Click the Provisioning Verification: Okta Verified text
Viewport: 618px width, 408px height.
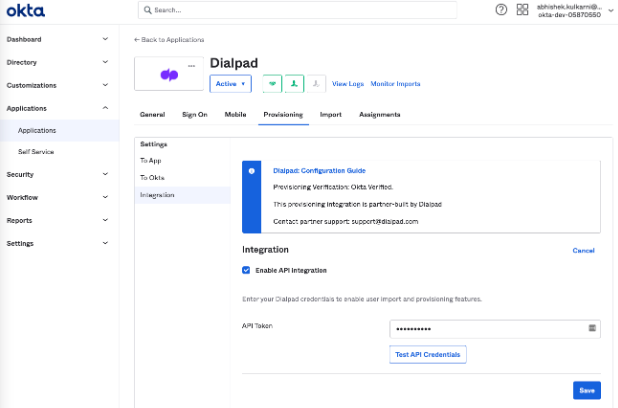click(x=333, y=187)
